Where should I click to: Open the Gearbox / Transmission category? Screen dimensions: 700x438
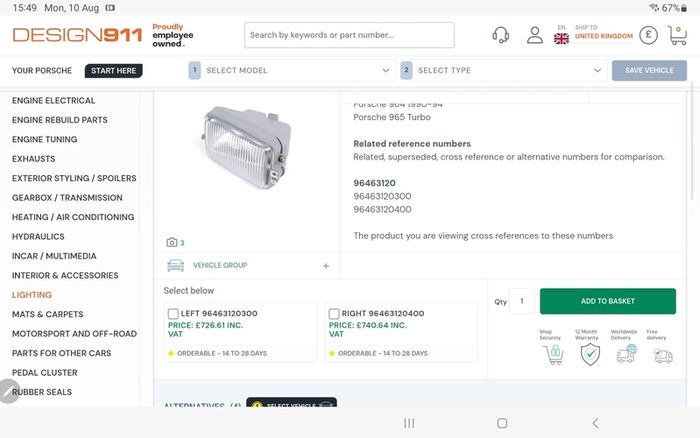[67, 197]
